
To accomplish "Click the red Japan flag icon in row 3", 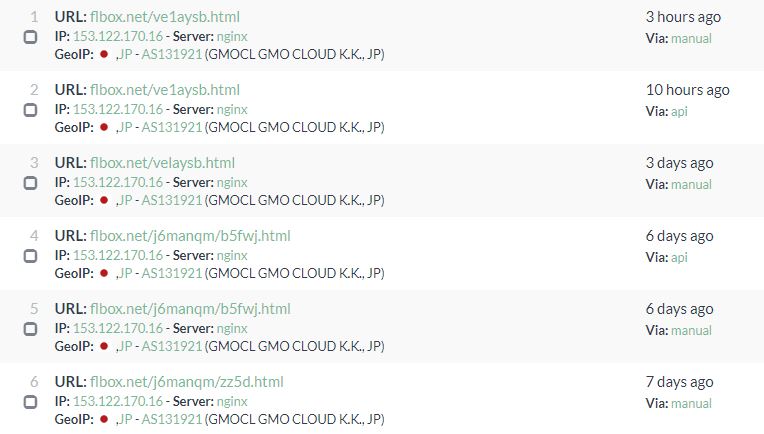I will (x=104, y=200).
